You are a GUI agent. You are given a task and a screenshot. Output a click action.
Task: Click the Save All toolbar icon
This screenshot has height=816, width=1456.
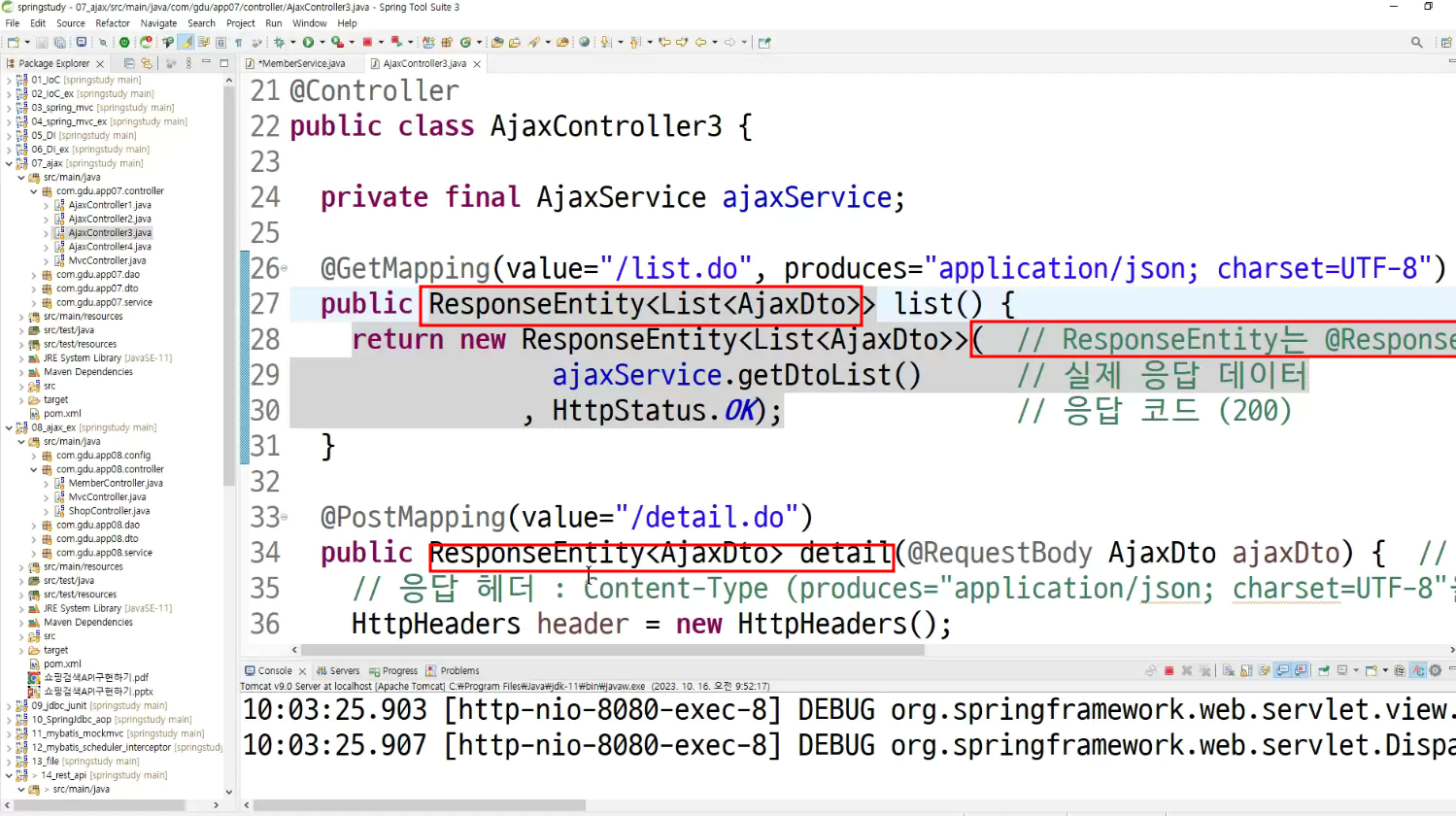tap(60, 43)
